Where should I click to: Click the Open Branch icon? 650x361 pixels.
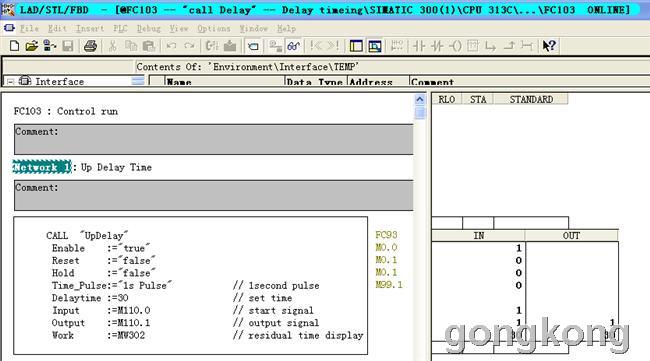pos(490,46)
